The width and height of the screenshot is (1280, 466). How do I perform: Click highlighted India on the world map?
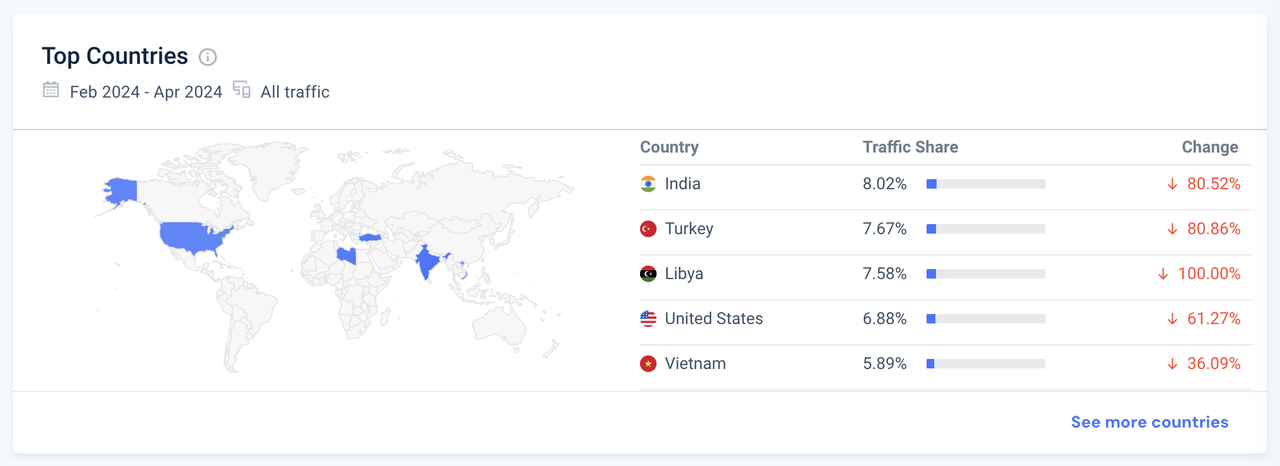click(x=428, y=262)
